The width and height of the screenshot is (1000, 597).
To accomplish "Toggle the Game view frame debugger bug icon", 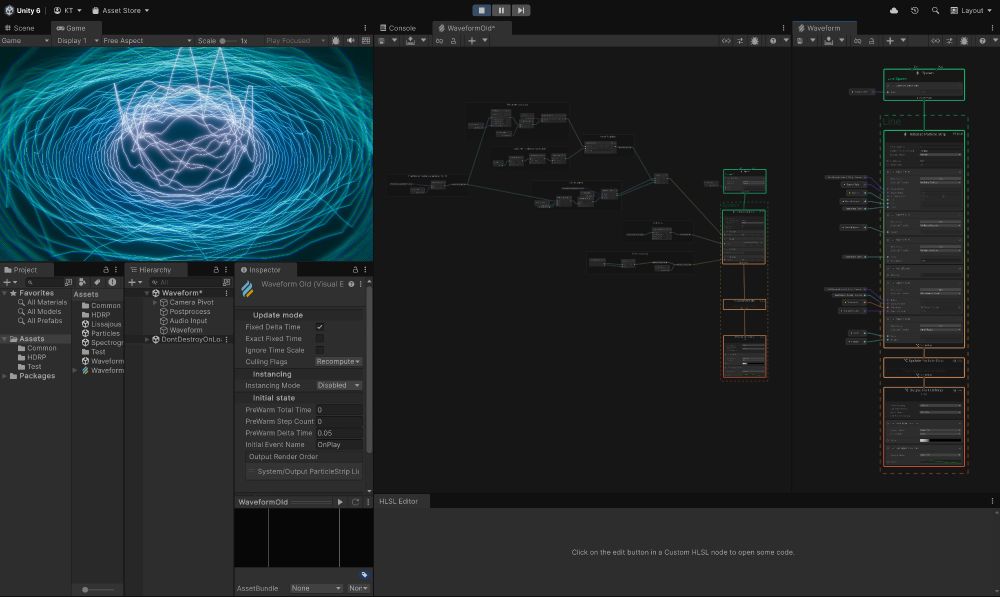I will click(336, 40).
